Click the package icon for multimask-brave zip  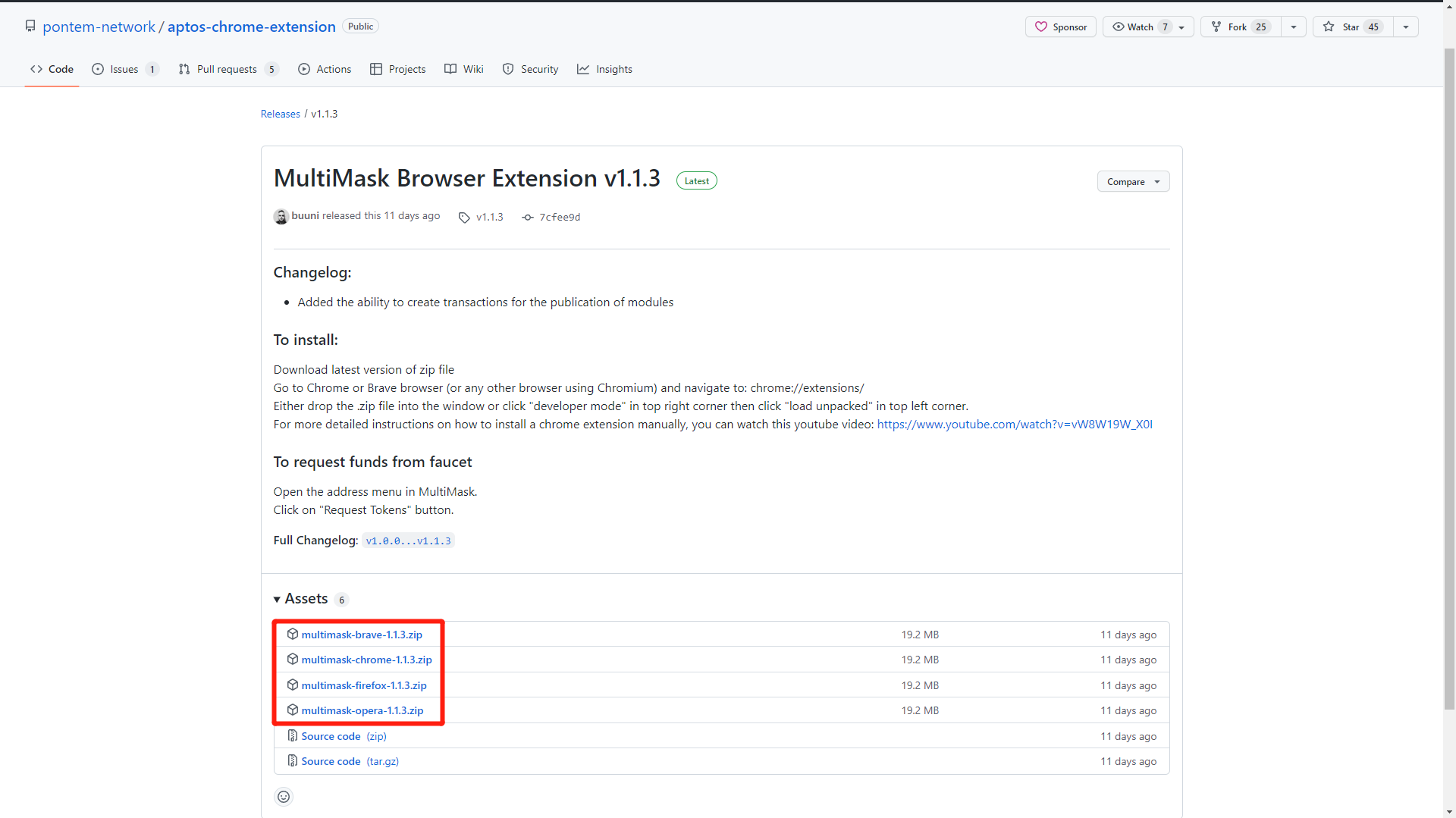[292, 634]
